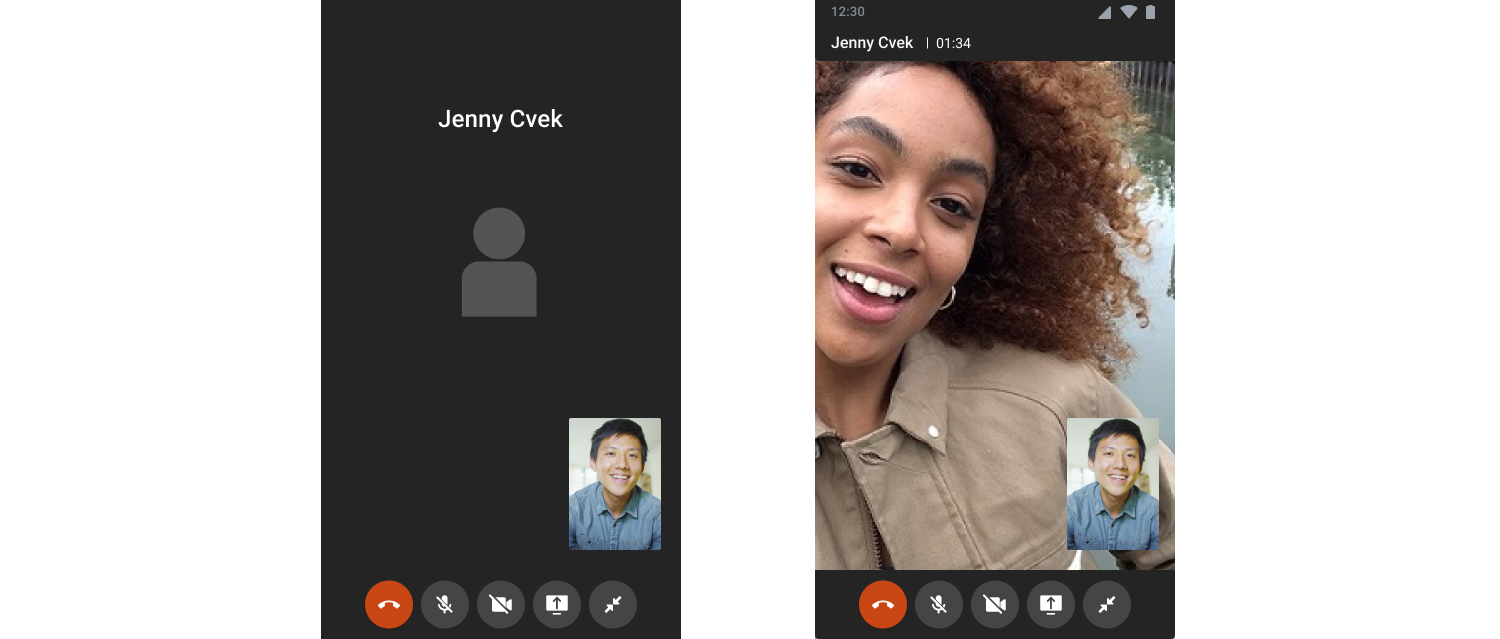The height and width of the screenshot is (639, 1500).
Task: Click the 12:30 clock in the status bar
Action: point(848,12)
